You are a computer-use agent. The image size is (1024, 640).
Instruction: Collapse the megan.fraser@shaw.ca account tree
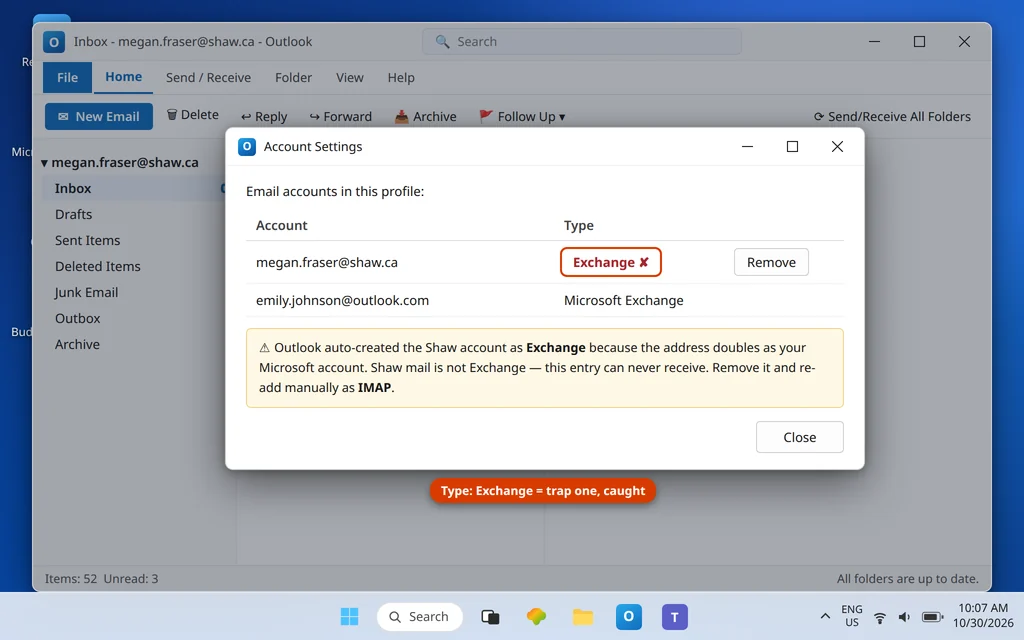[44, 163]
